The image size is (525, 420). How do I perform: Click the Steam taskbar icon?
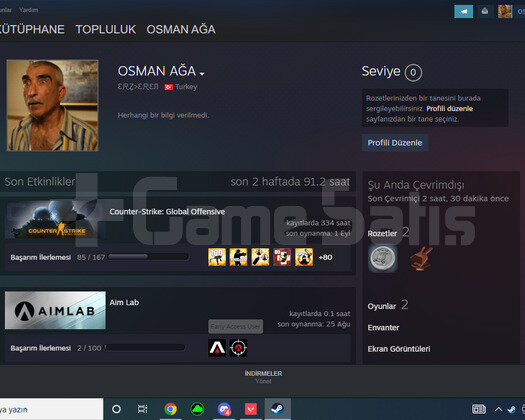pos(278,409)
